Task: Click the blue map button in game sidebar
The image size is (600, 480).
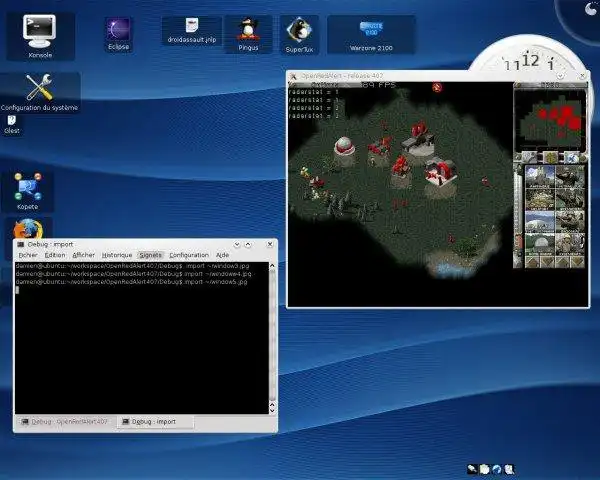Action: pos(571,157)
